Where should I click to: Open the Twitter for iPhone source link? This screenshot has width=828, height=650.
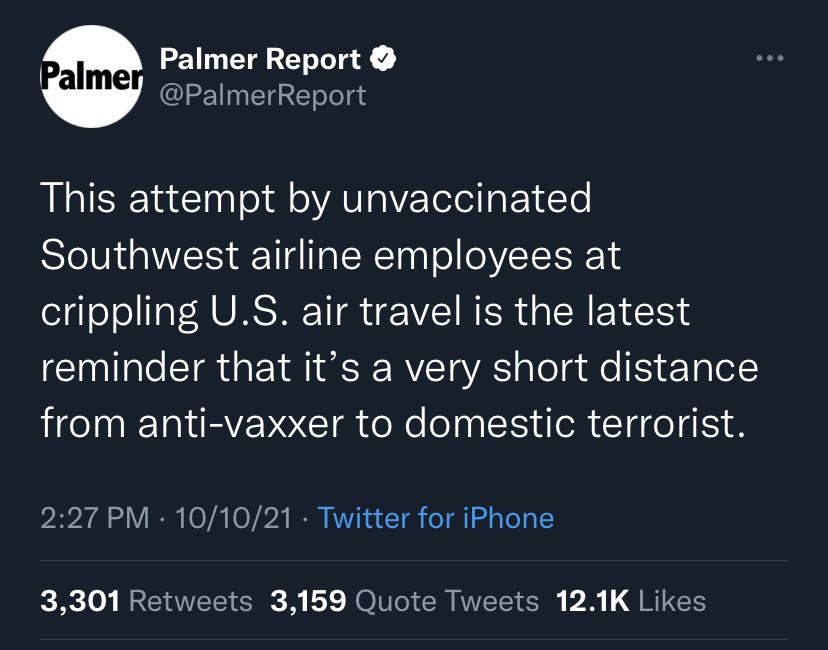(x=435, y=518)
